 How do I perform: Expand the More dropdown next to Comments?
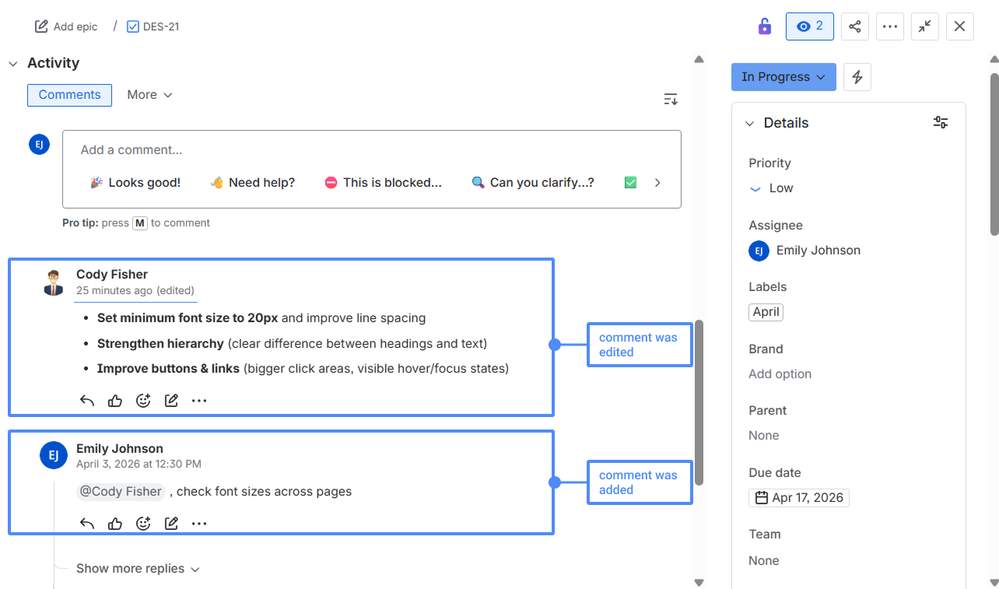pyautogui.click(x=149, y=94)
